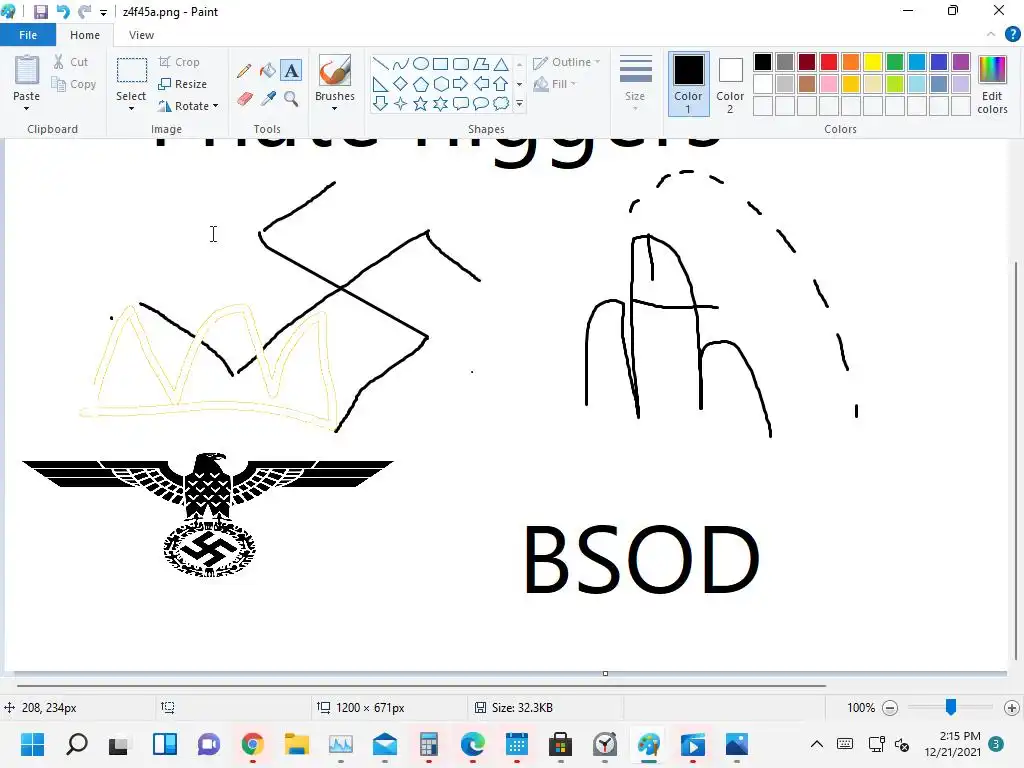Select the Fill with color bucket tool
Screen dimensions: 1024x768
(268, 71)
